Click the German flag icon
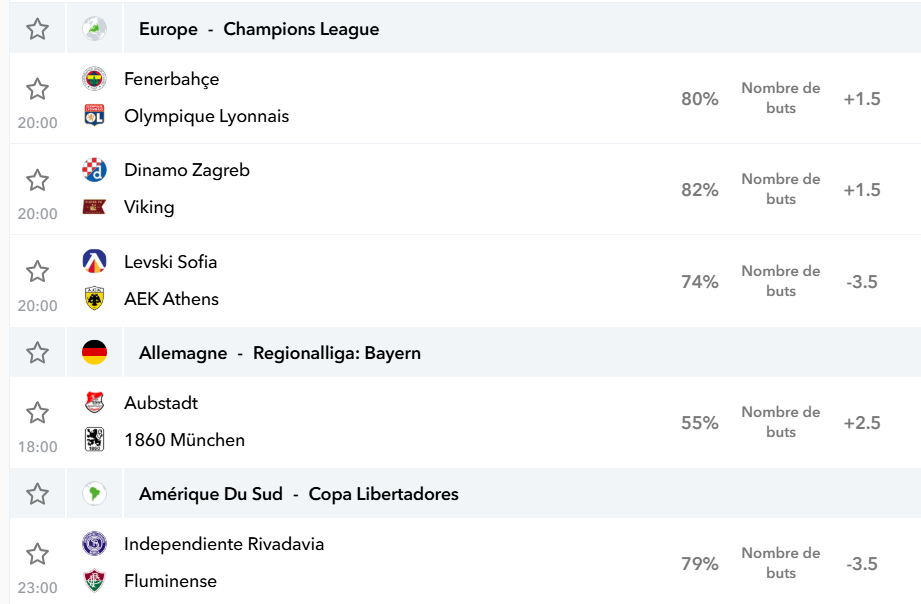 click(94, 353)
